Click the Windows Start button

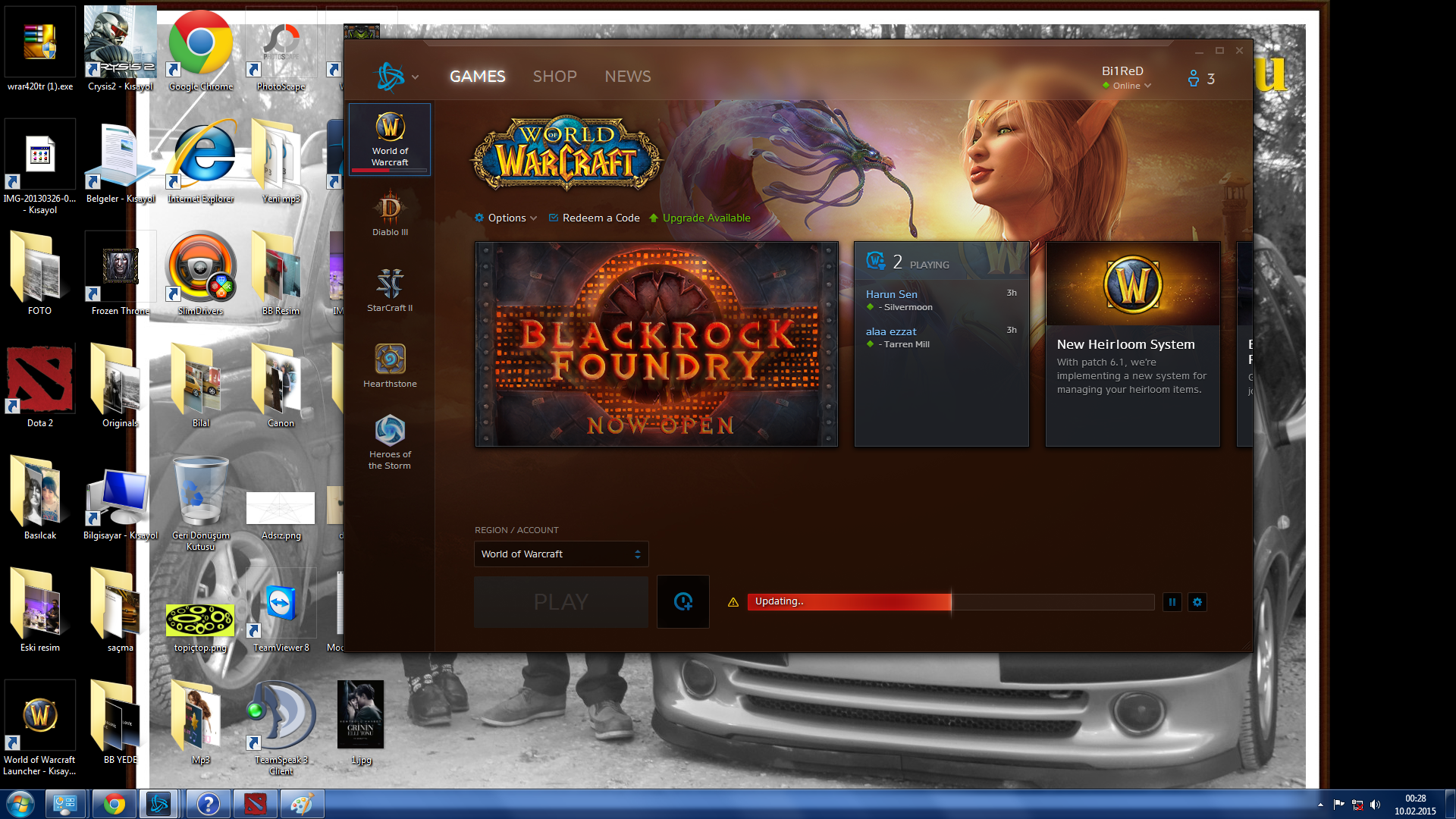[20, 804]
